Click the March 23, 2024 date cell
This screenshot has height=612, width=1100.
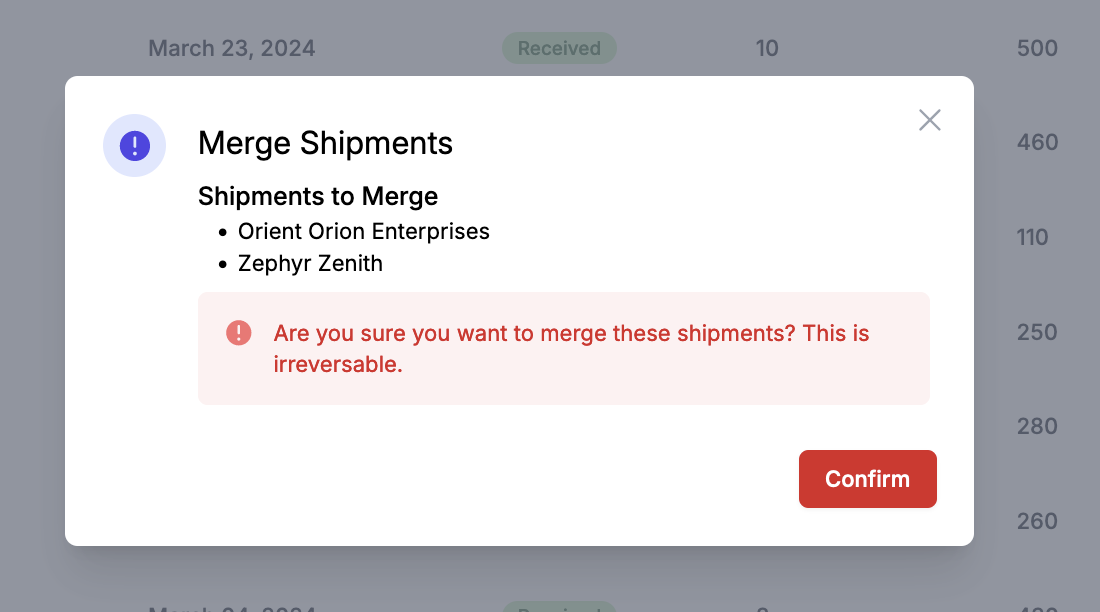point(232,48)
